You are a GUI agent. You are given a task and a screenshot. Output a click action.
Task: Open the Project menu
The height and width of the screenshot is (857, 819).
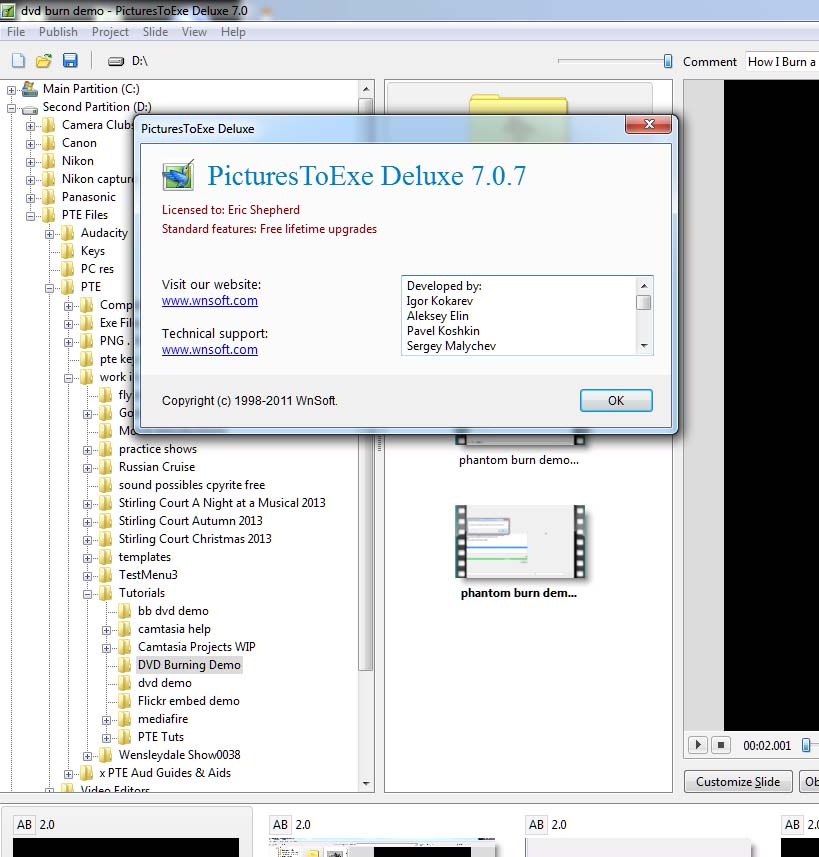[110, 32]
